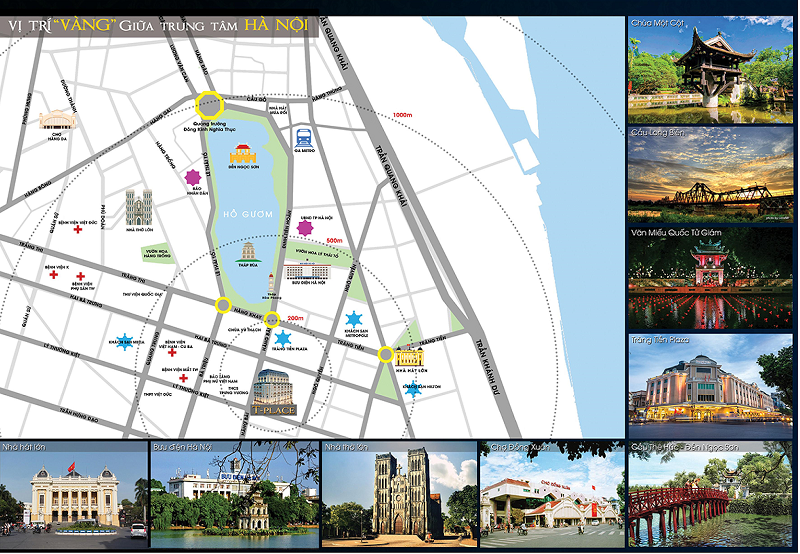The image size is (800, 554).
Task: Select the Tháp Rùa tower icon
Action: coord(248,252)
